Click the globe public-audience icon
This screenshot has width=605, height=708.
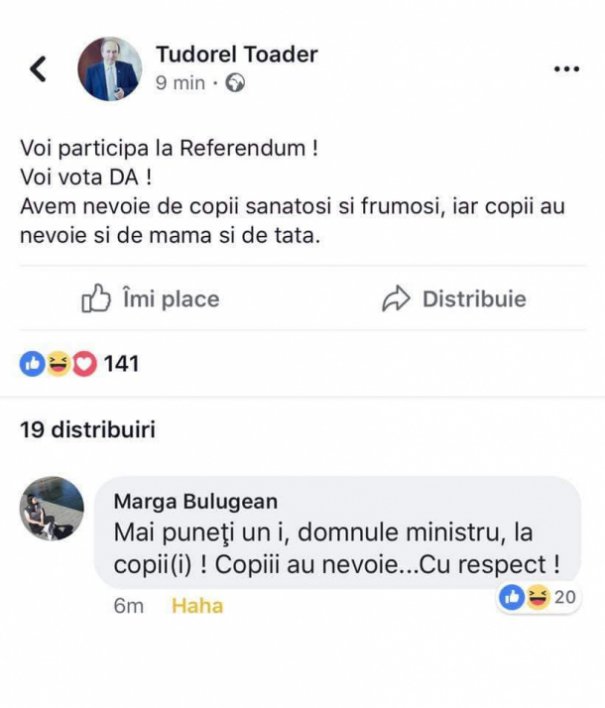click(236, 84)
